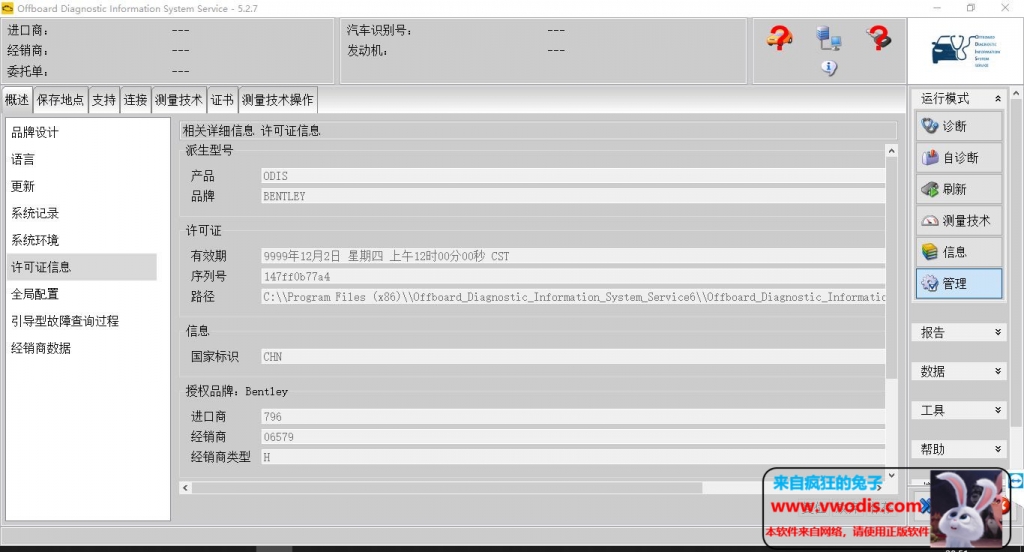Click the 汽车识别号 label in the header

pos(379,30)
